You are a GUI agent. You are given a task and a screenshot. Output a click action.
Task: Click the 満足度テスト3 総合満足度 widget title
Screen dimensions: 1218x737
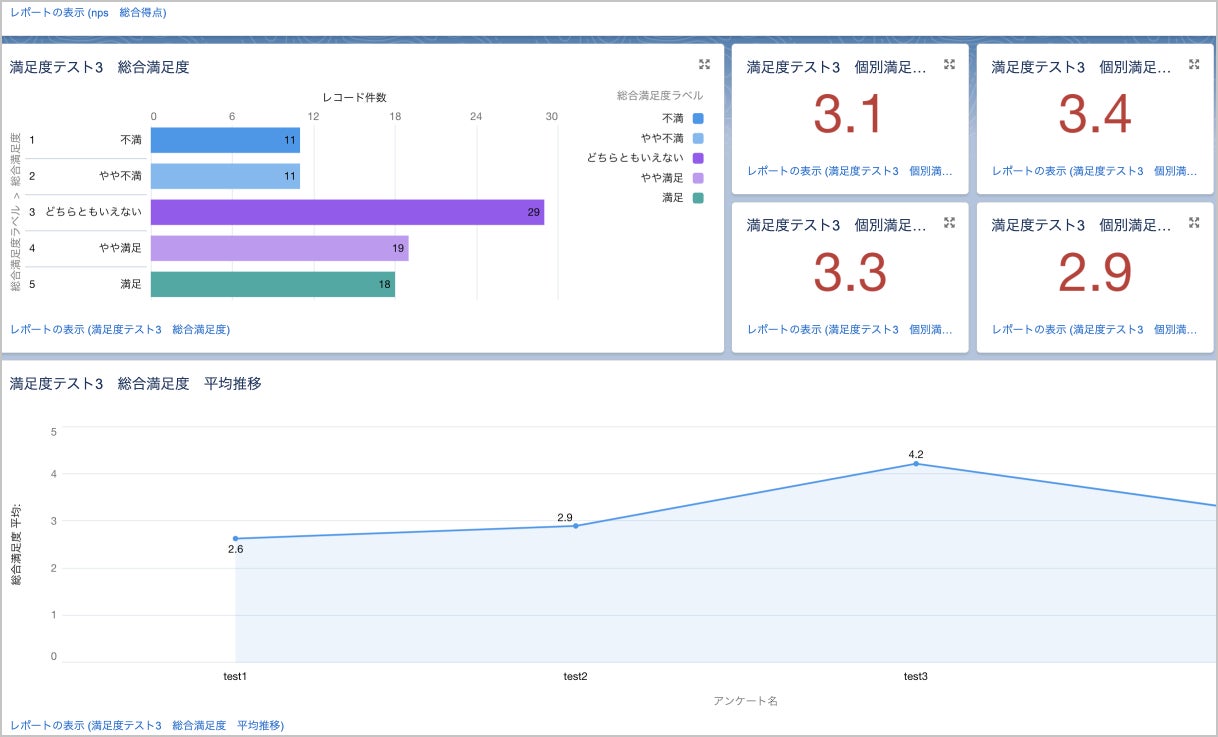click(x=100, y=67)
